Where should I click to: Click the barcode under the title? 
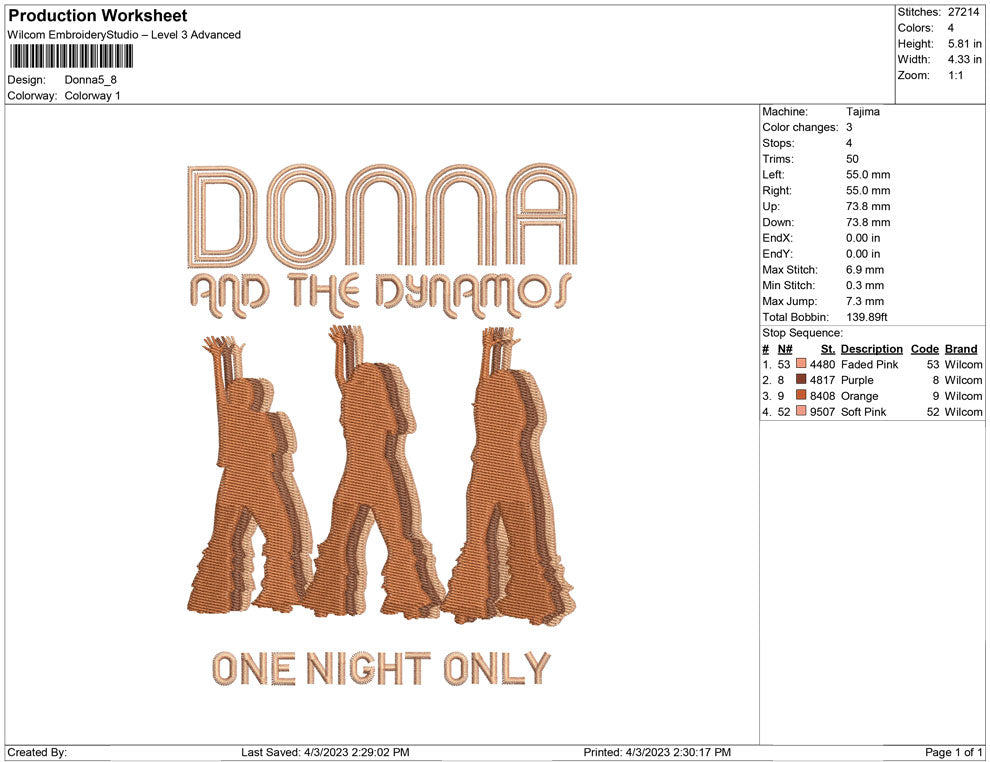(x=71, y=56)
